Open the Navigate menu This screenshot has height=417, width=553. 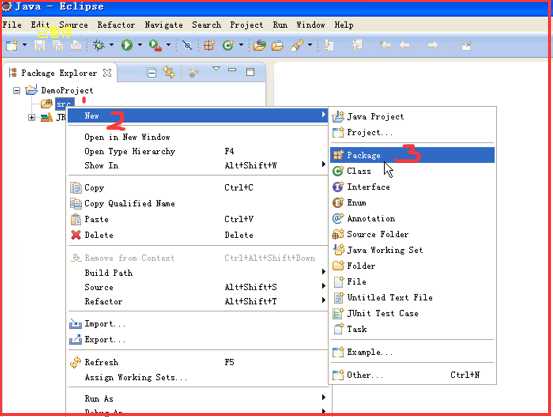[x=164, y=25]
